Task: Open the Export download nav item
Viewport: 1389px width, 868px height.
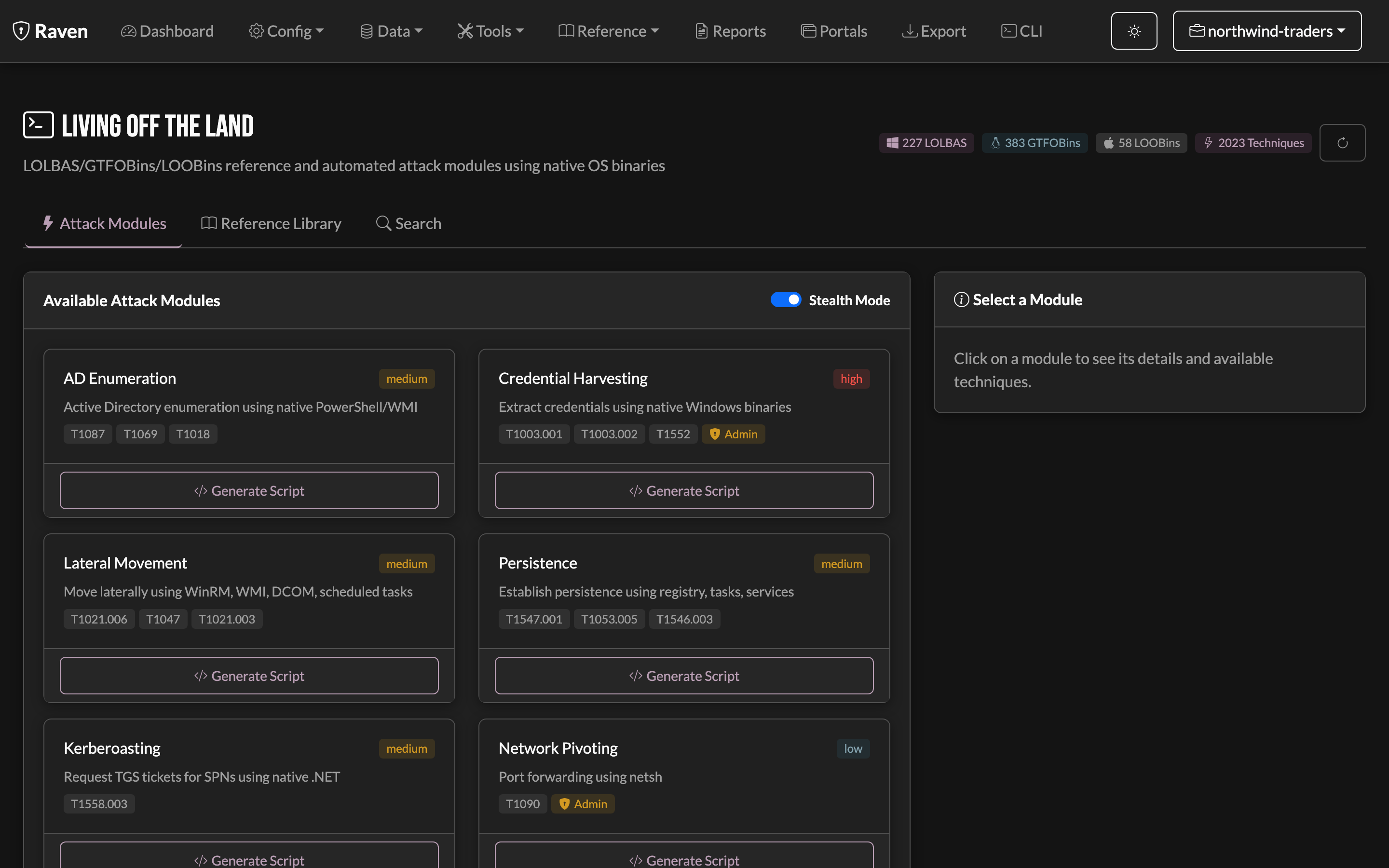Action: [x=934, y=31]
